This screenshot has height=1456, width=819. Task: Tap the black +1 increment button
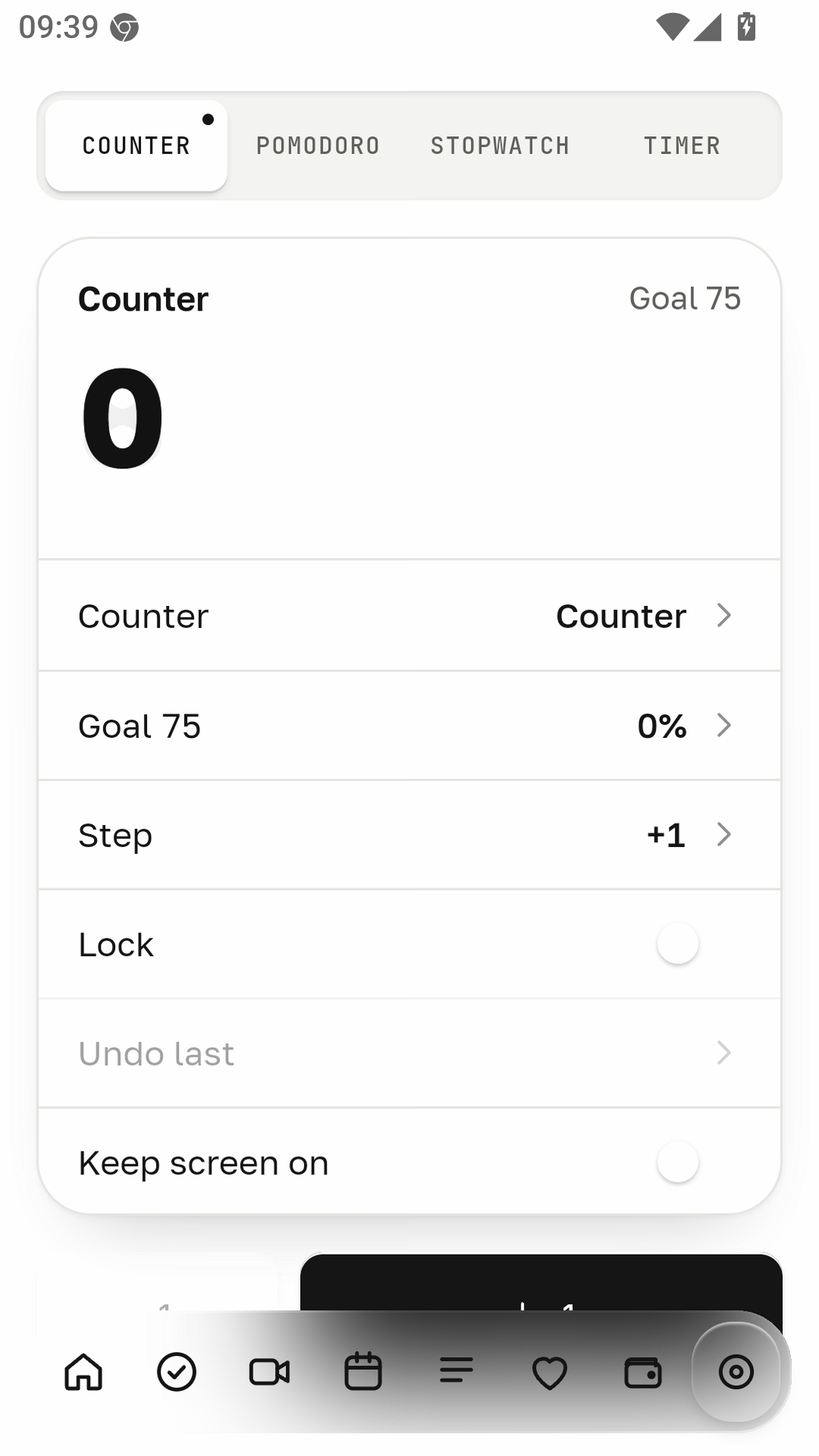click(x=541, y=1283)
